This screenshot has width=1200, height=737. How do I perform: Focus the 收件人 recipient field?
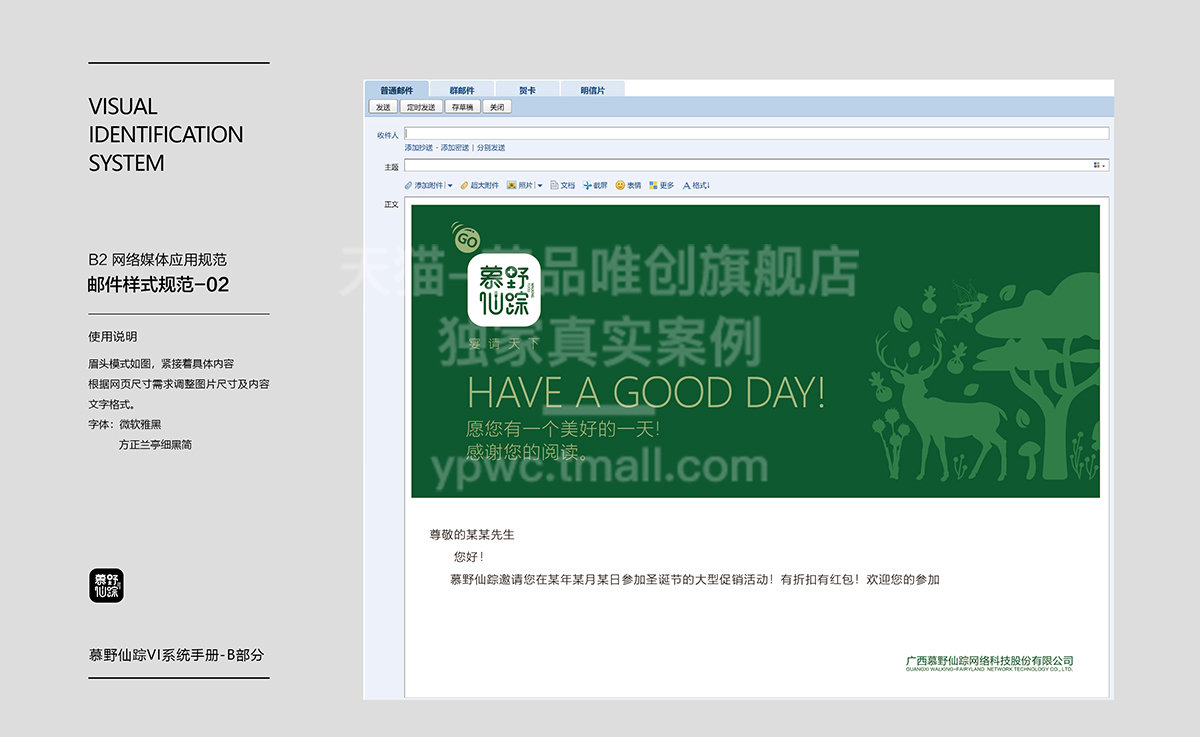tap(757, 133)
